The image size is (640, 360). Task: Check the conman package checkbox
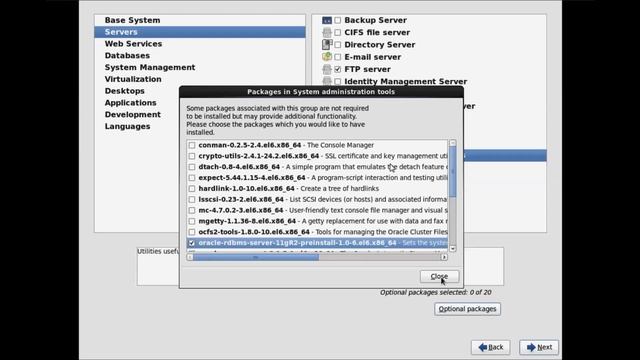[192, 145]
